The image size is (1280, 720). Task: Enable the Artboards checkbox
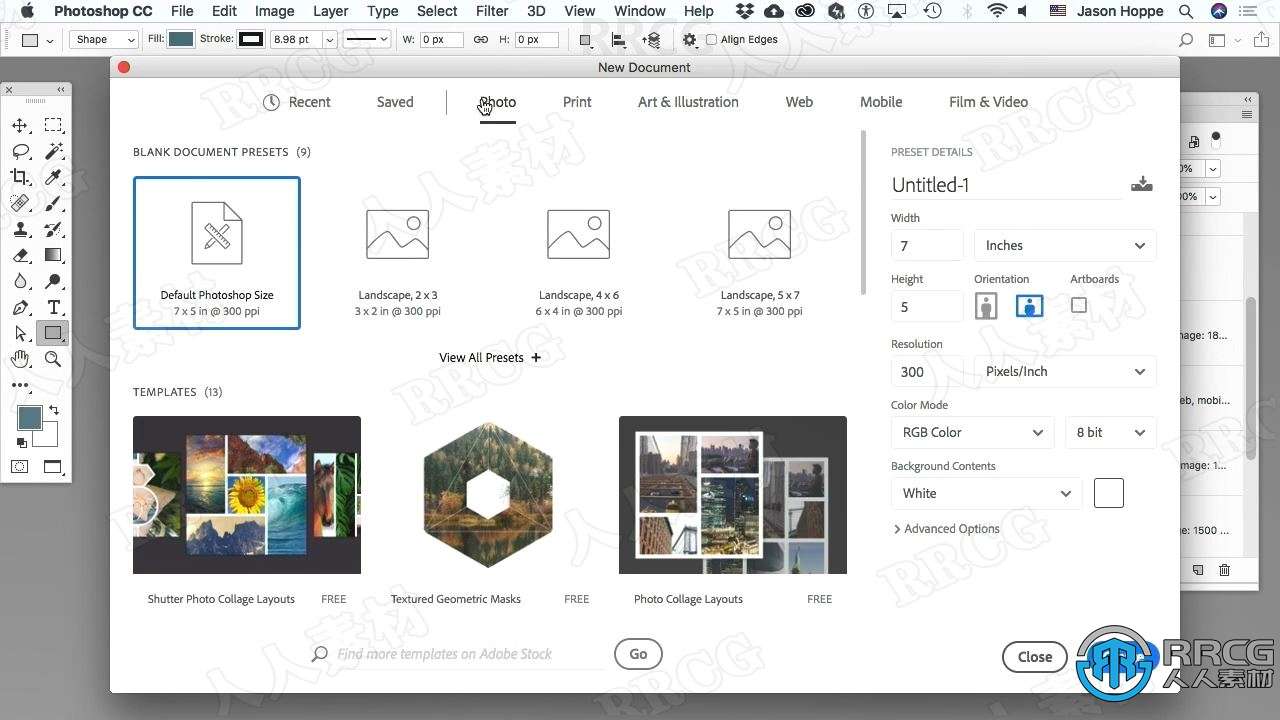coord(1078,305)
